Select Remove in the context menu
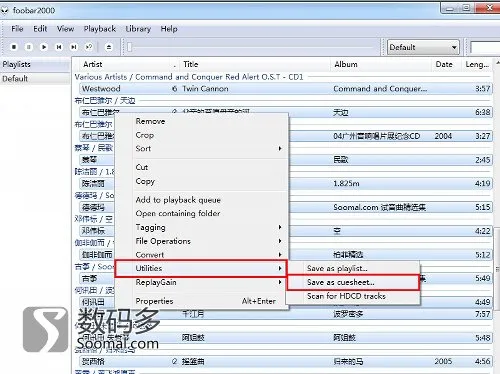Screen dimensions: 500x374 [x=201, y=121]
